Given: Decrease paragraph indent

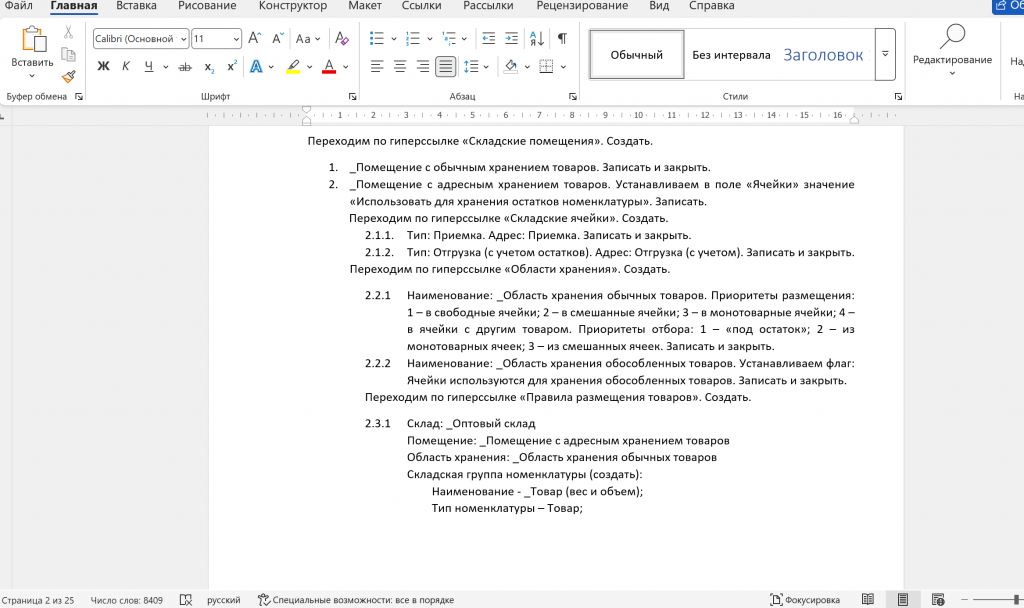Looking at the screenshot, I should click(x=488, y=39).
